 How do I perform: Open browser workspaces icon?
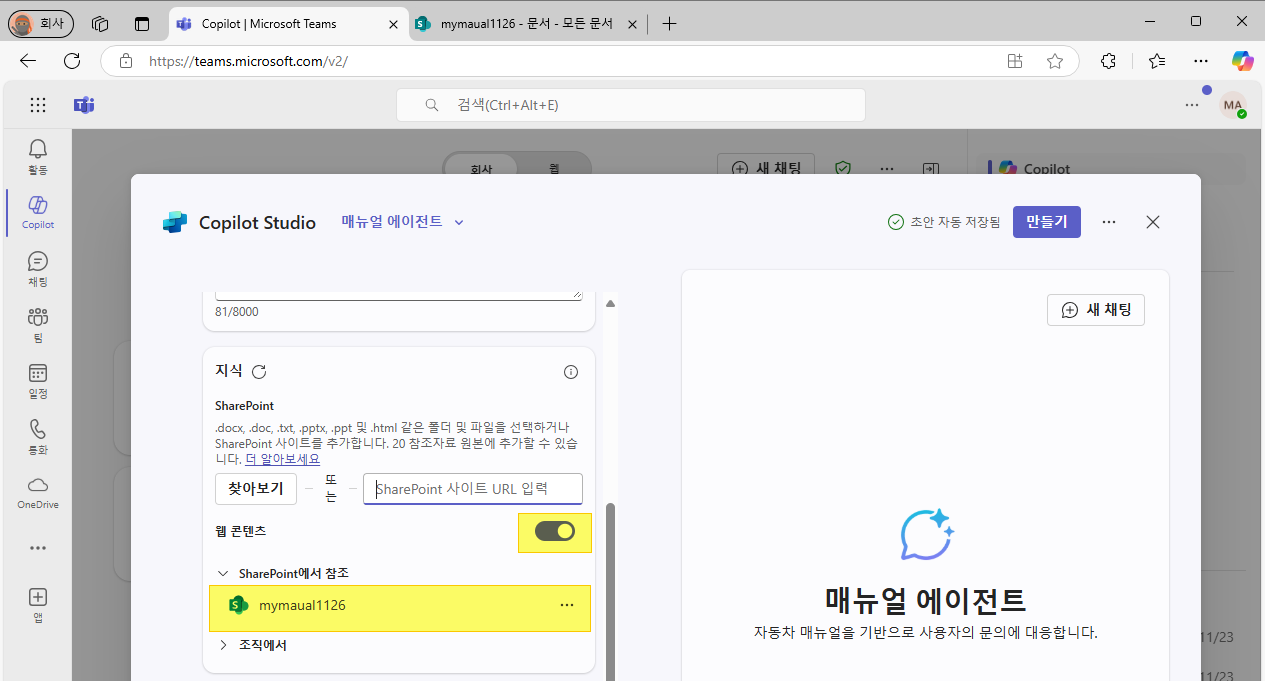pyautogui.click(x=99, y=23)
